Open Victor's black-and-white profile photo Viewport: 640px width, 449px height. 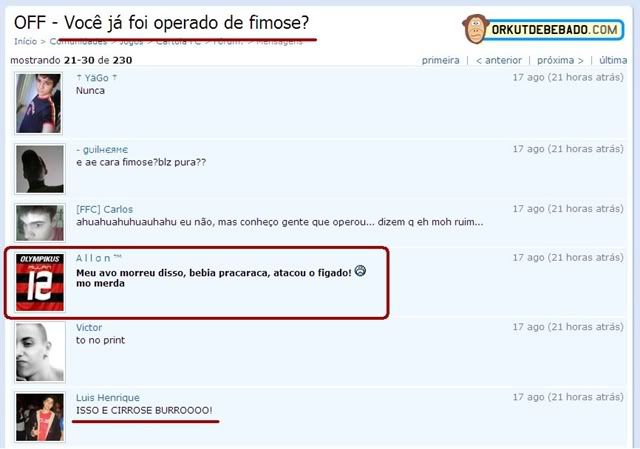[40, 352]
